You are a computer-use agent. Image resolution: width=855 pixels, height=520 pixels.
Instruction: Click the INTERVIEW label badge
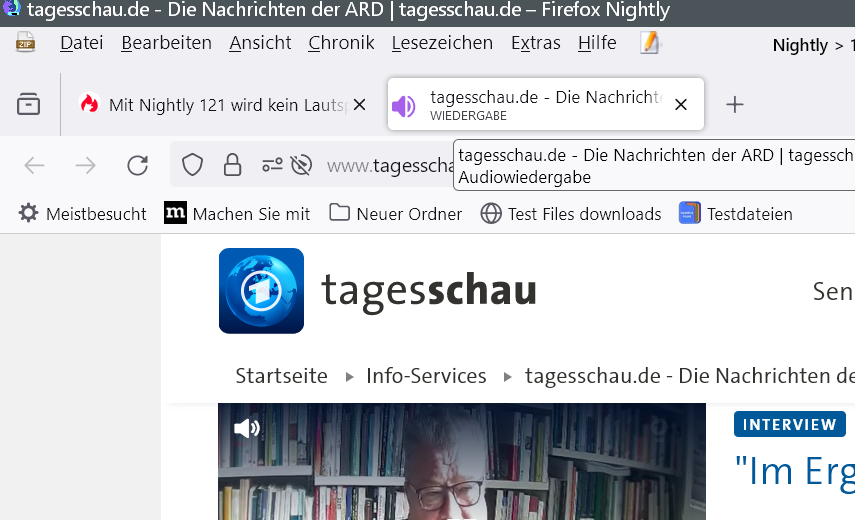point(790,424)
